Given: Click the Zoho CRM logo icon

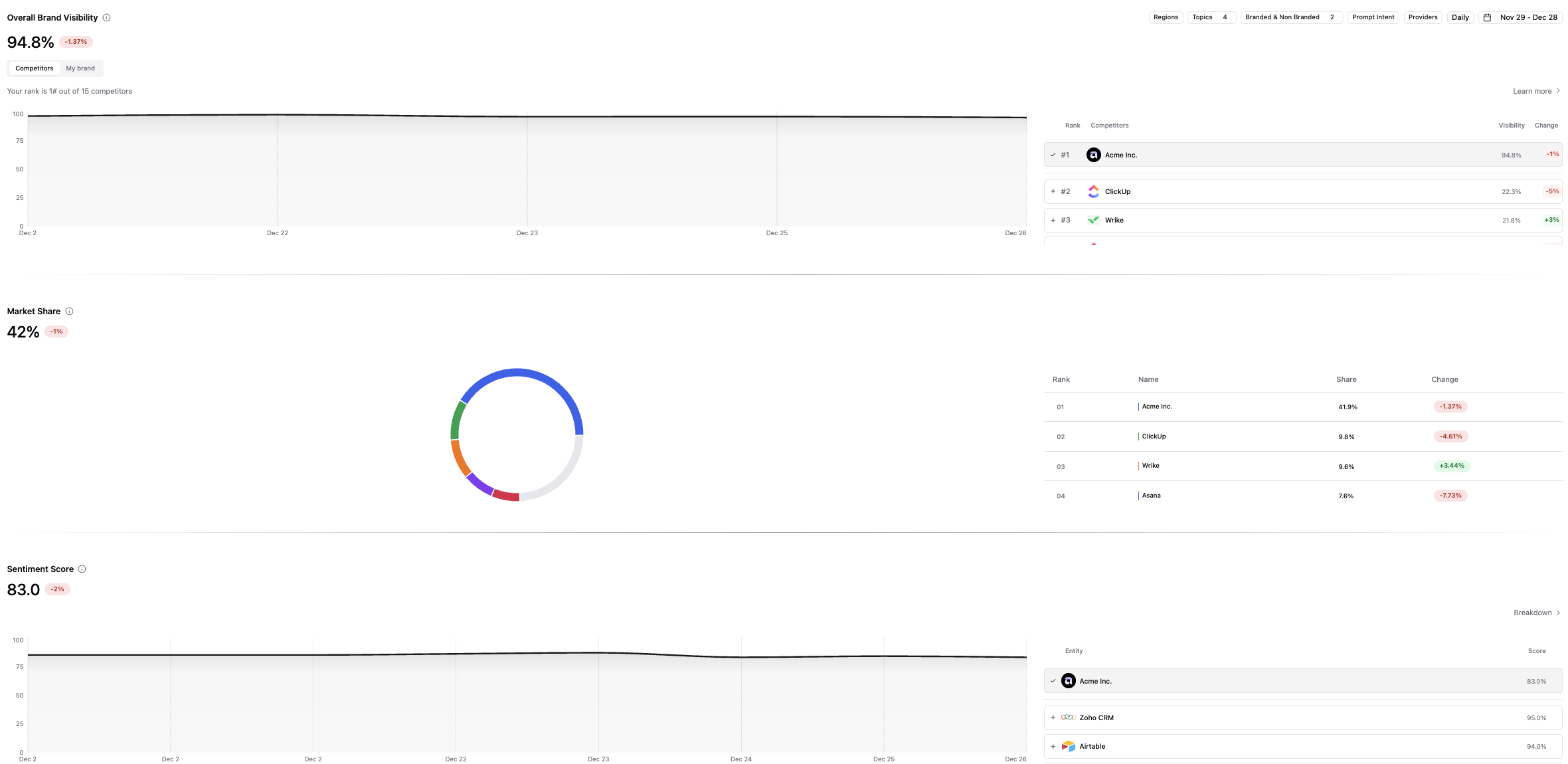Looking at the screenshot, I should [x=1068, y=718].
